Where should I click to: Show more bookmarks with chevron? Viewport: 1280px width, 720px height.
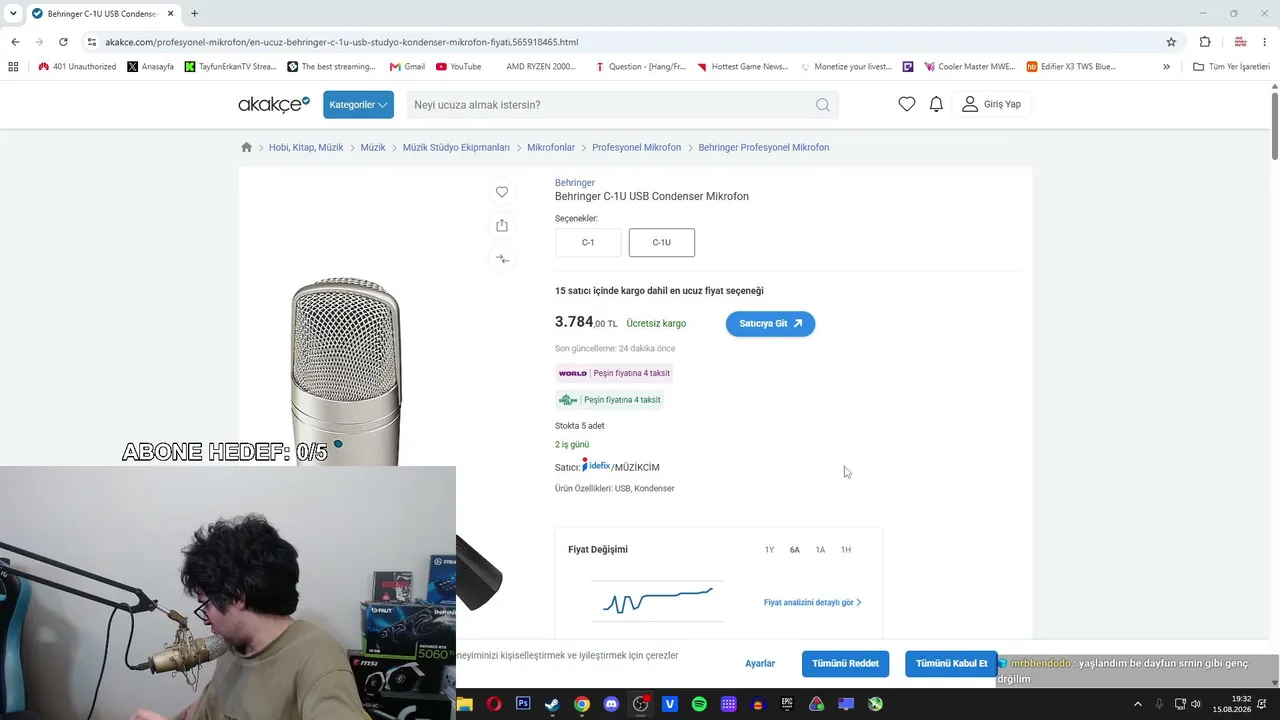[x=1166, y=67]
